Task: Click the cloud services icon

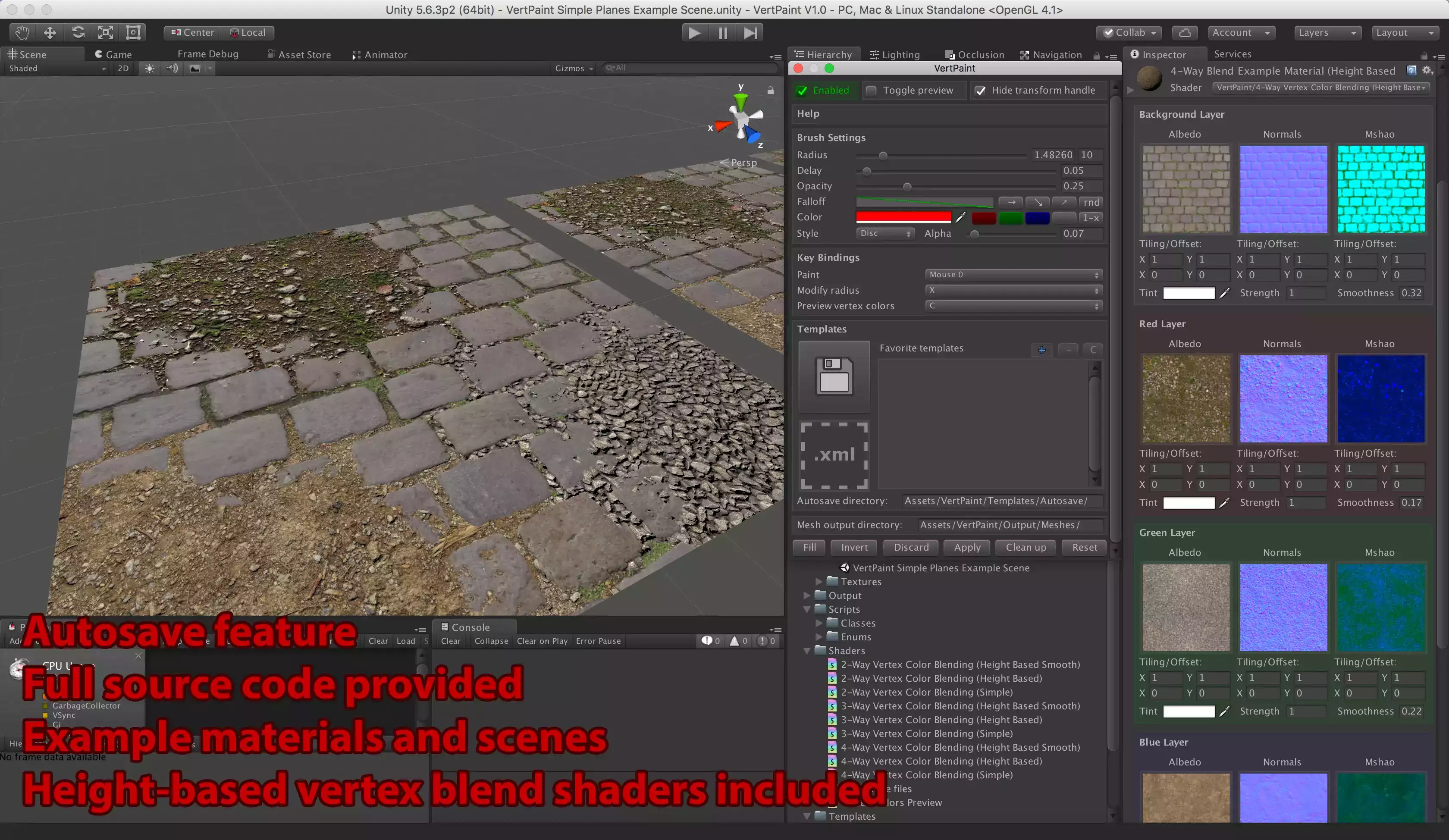Action: pos(1185,33)
